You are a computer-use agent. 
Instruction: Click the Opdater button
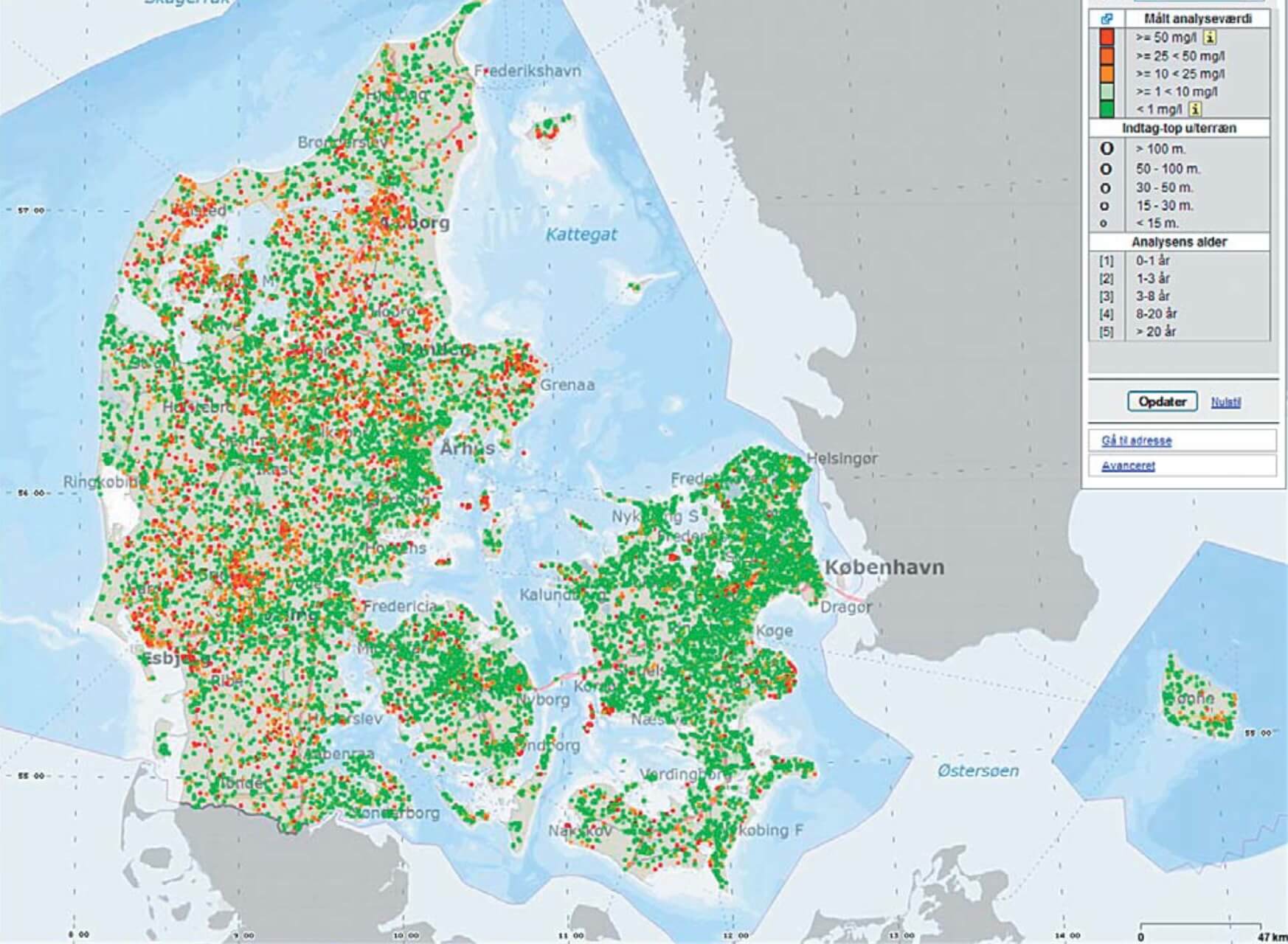coord(1162,402)
